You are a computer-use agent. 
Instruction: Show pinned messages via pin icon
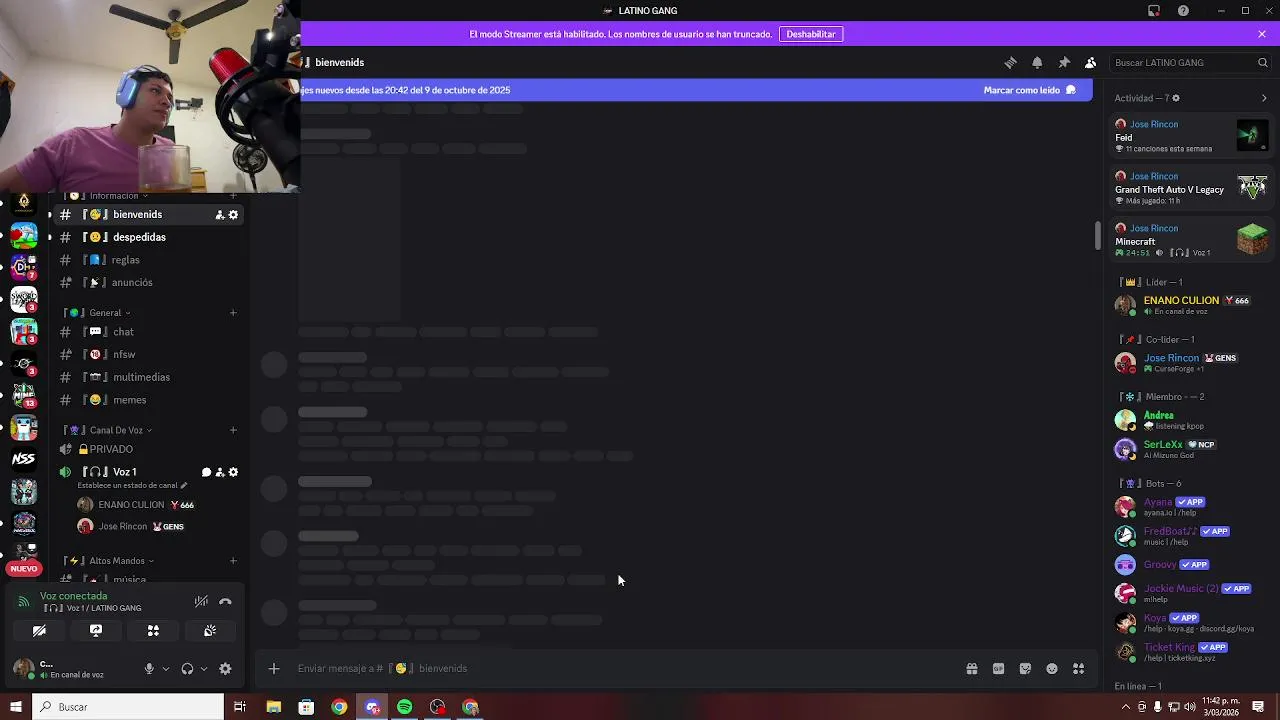coord(1064,62)
